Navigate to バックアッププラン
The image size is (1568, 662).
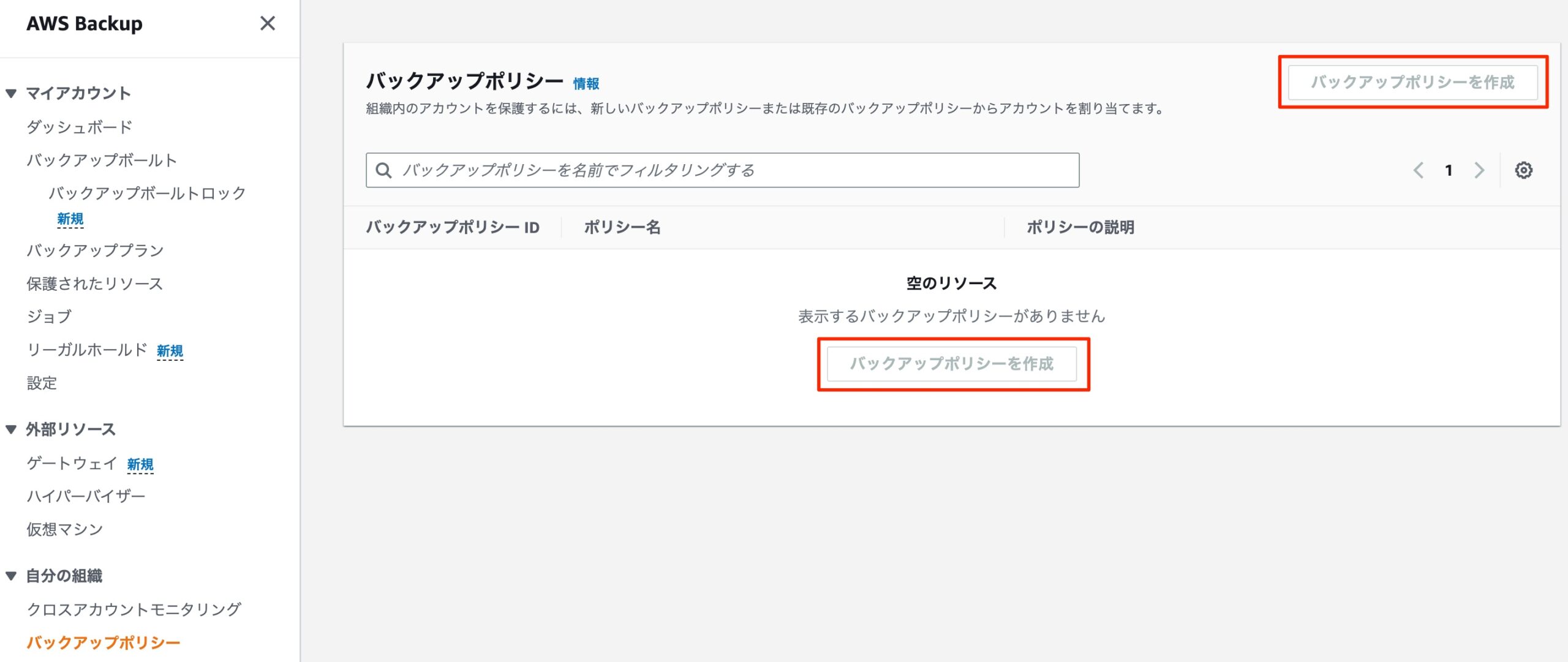coord(95,250)
